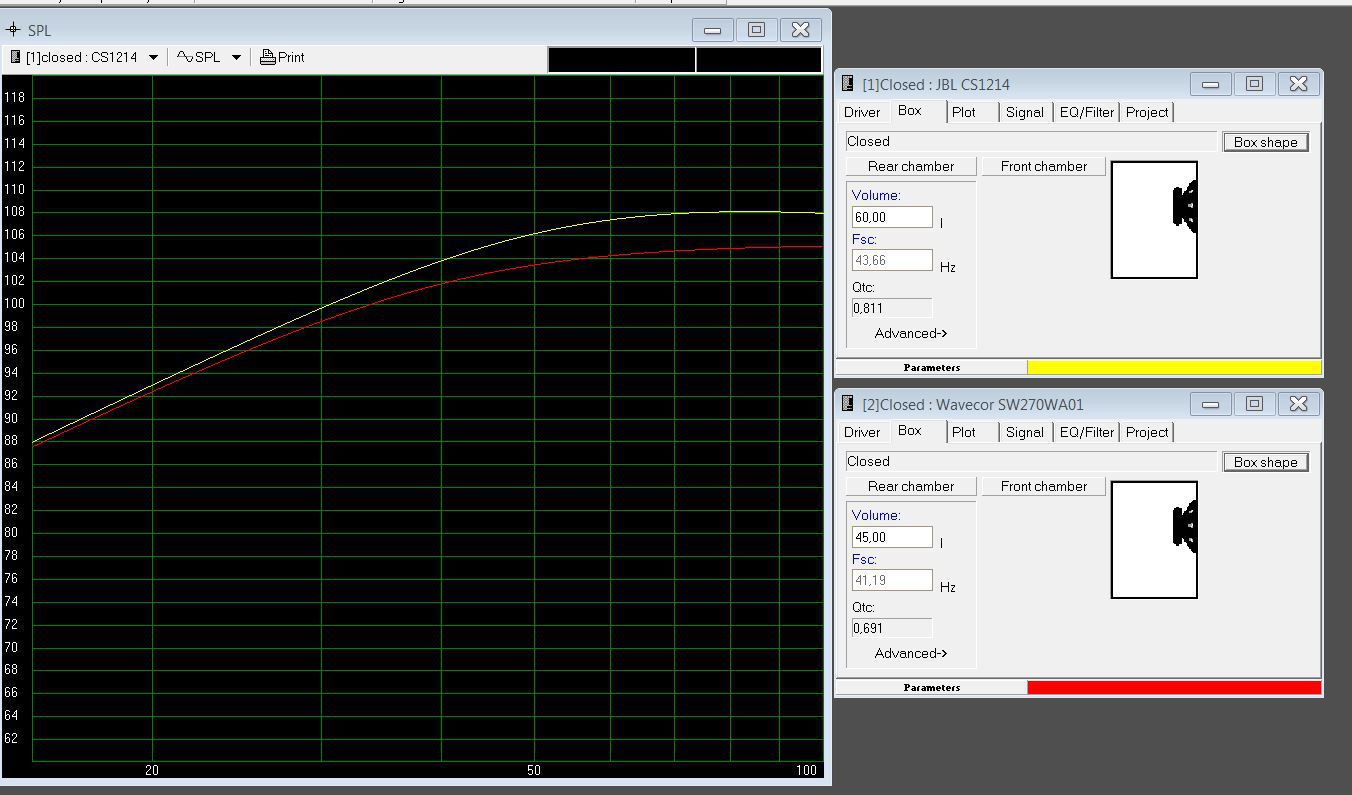1352x795 pixels.
Task: Click the 'Closed' box type field in Wavecor window
Action: pyautogui.click(x=1031, y=461)
